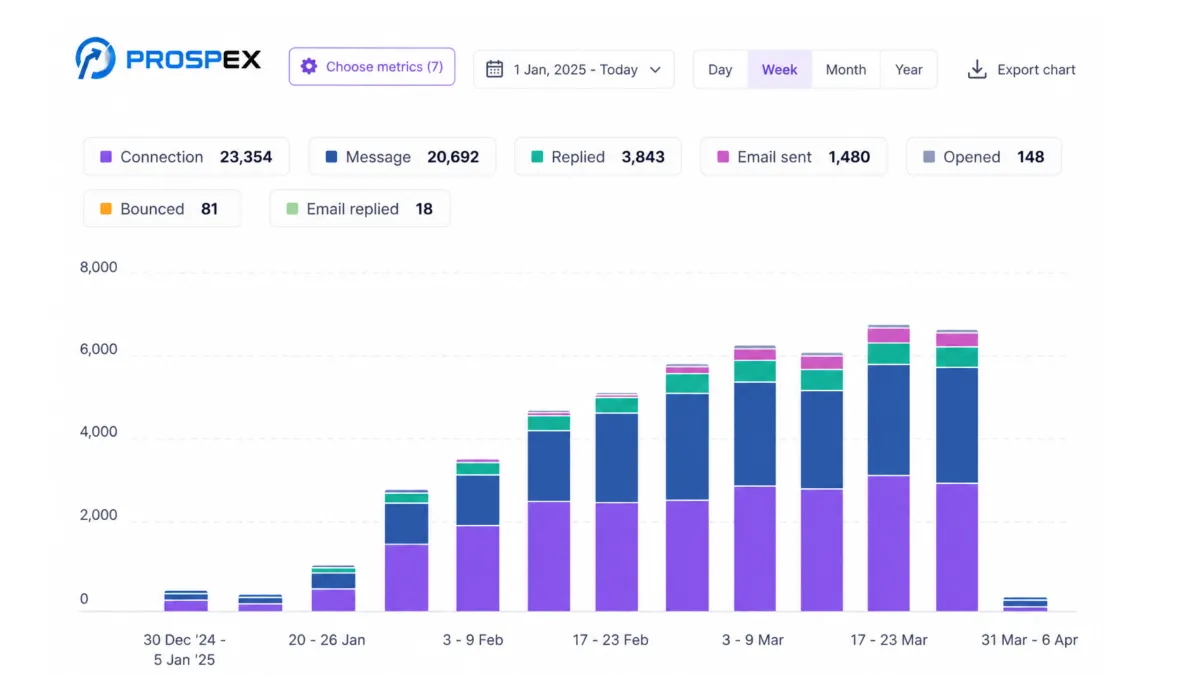Click the Export chart button
1200x675 pixels.
click(x=1021, y=69)
